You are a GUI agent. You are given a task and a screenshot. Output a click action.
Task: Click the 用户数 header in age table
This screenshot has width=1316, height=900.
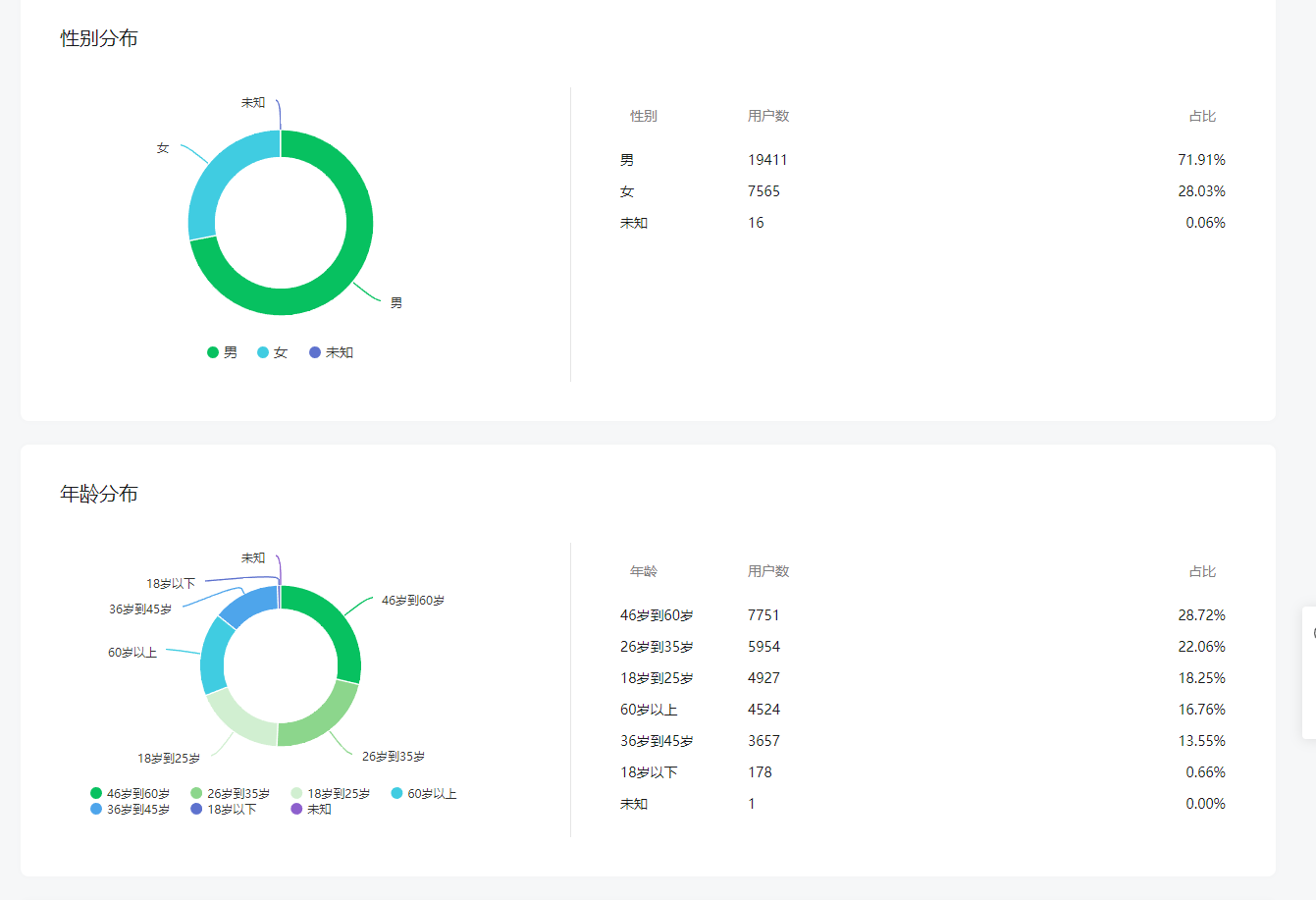768,571
